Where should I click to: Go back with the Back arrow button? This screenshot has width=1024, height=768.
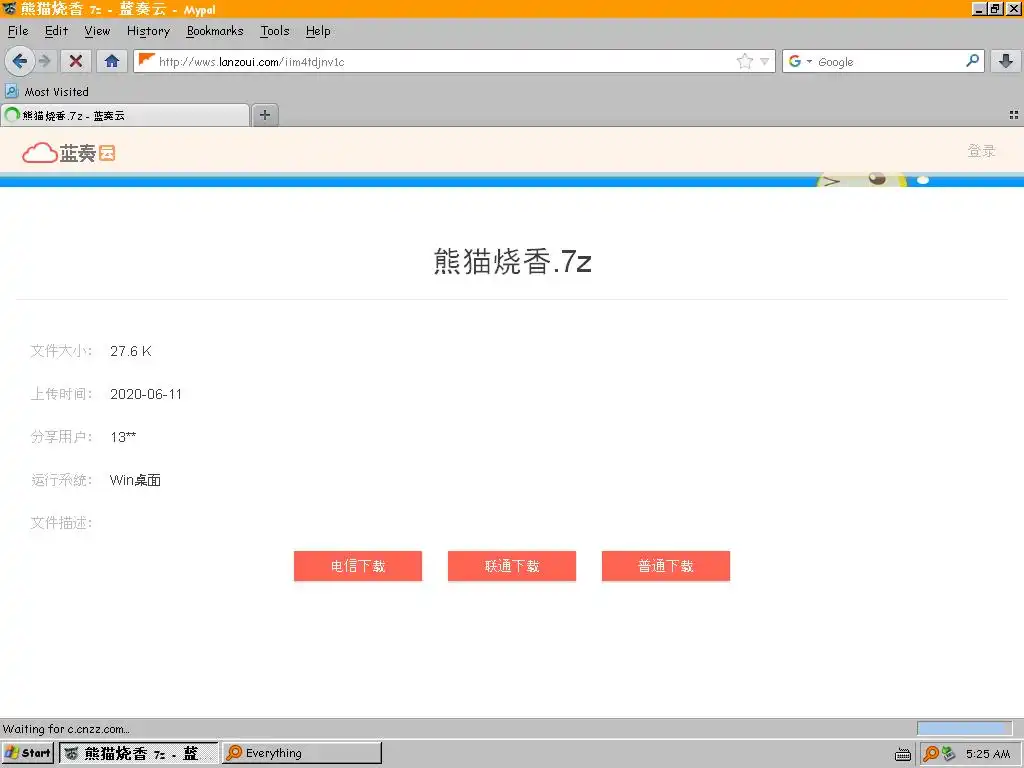20,61
